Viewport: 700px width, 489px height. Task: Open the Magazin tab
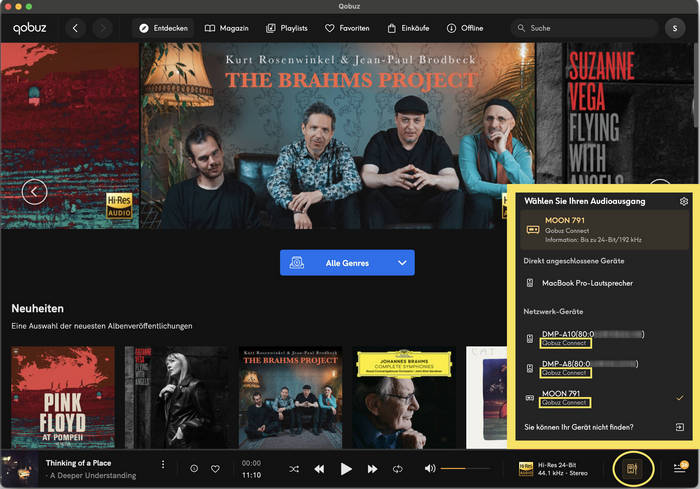tap(226, 28)
